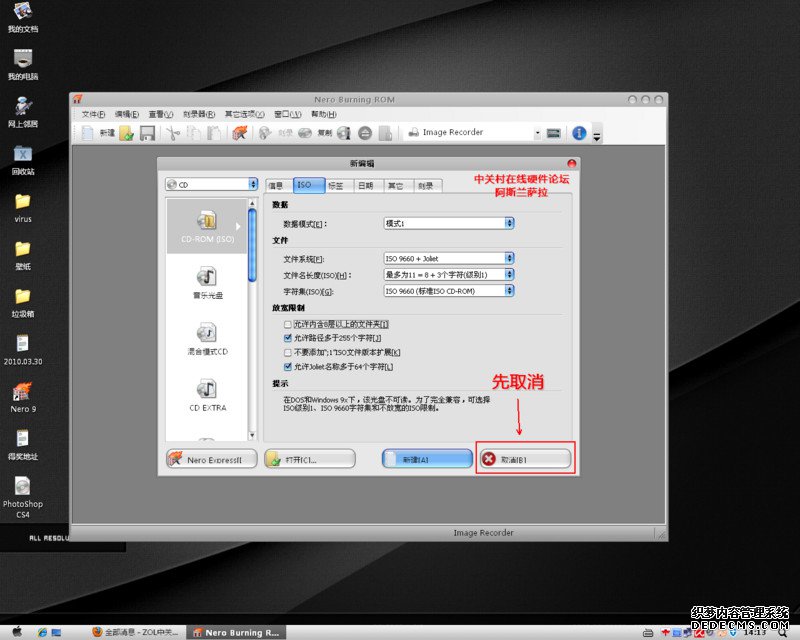Open the 2010.03.30 file on the desktop
Image resolution: width=800 pixels, height=640 pixels.
coord(22,350)
